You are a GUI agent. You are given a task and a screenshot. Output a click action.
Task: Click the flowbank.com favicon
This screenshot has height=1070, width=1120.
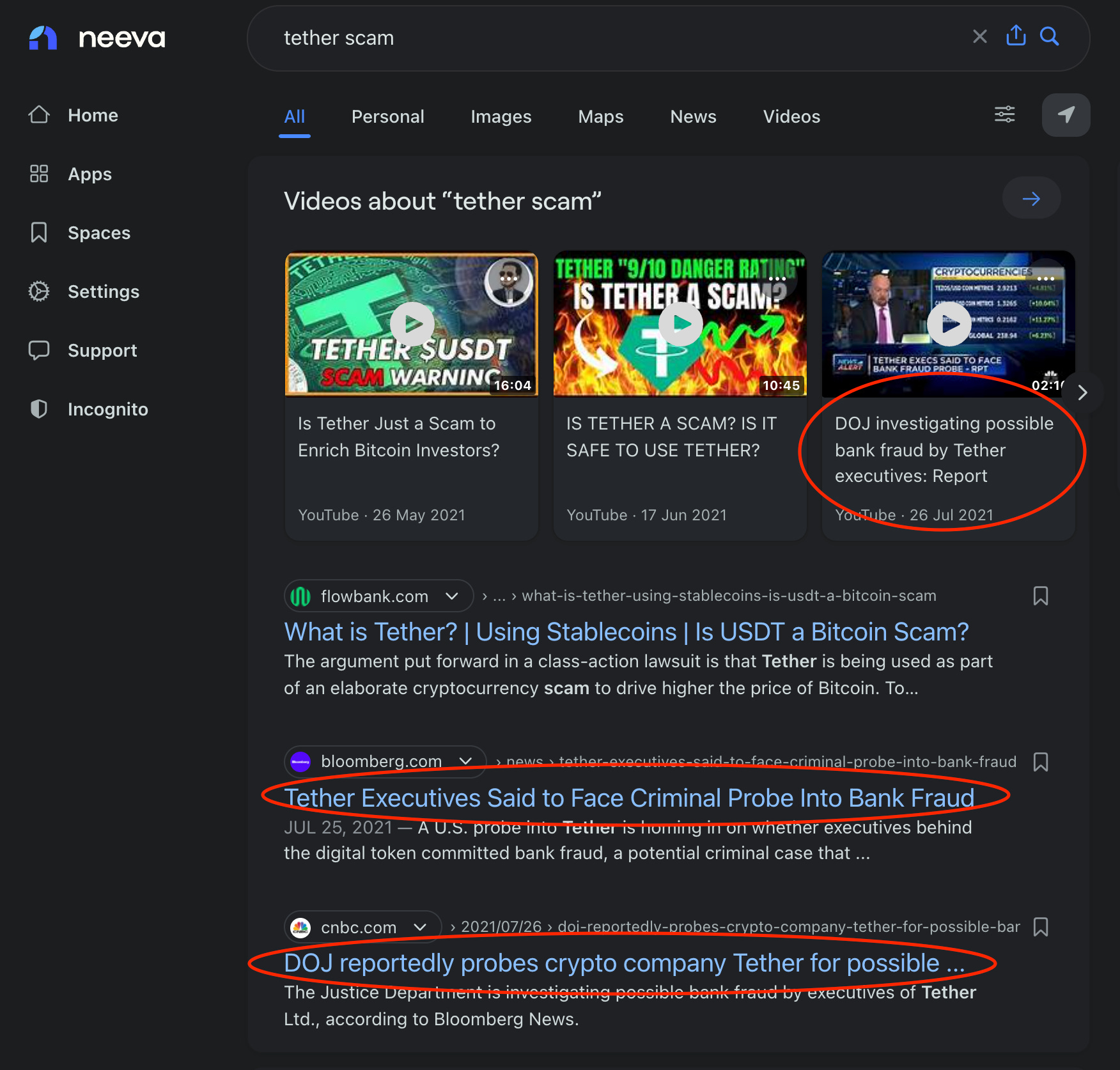click(x=300, y=596)
